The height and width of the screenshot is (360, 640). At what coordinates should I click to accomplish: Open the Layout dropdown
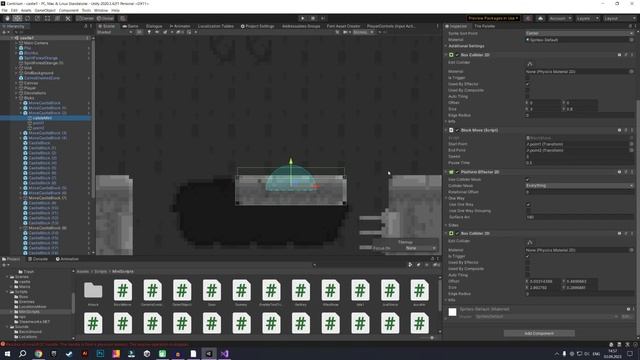click(619, 18)
